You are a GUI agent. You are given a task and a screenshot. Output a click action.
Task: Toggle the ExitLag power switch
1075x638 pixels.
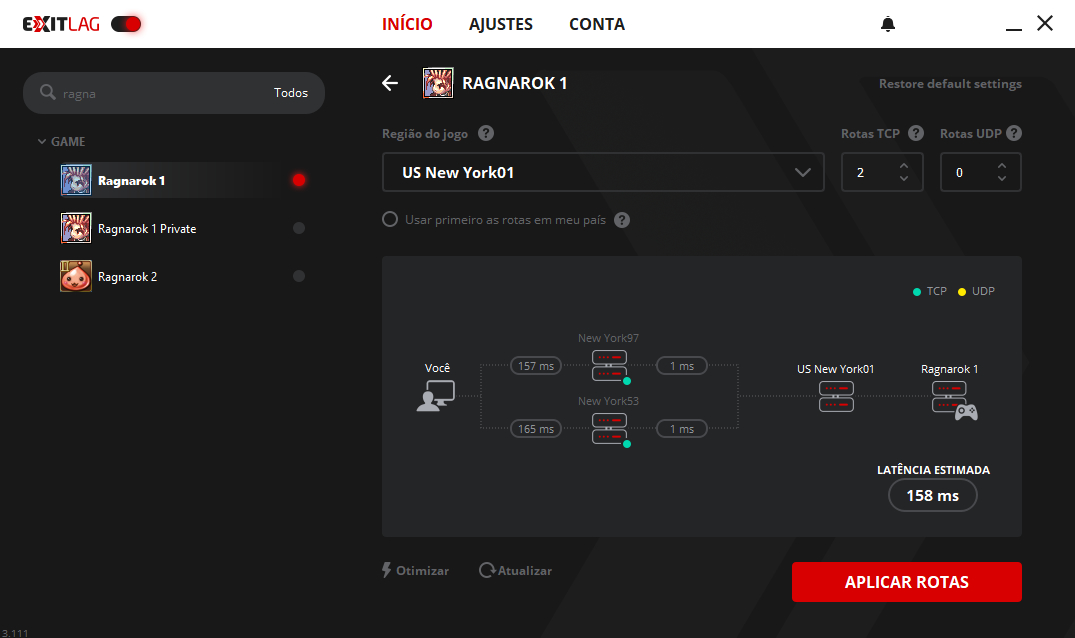126,24
